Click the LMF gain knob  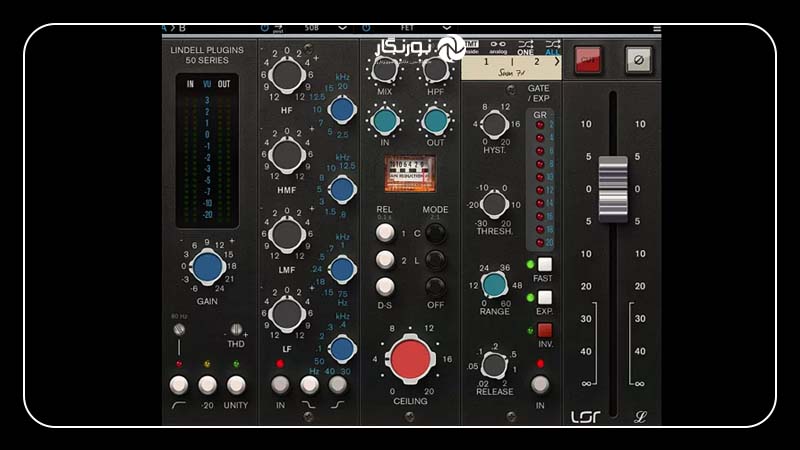[287, 234]
